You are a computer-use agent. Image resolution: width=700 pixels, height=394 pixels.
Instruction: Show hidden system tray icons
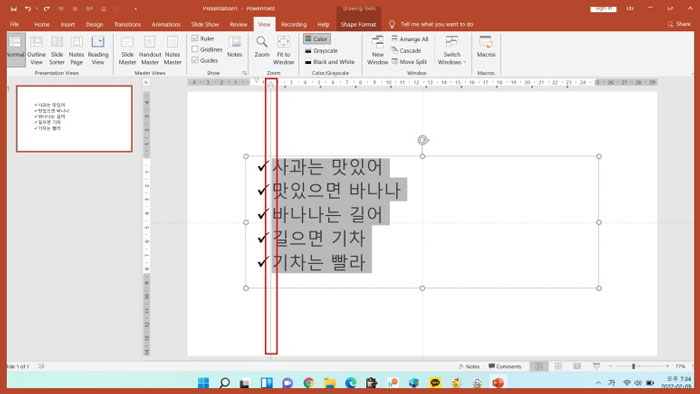pyautogui.click(x=598, y=383)
